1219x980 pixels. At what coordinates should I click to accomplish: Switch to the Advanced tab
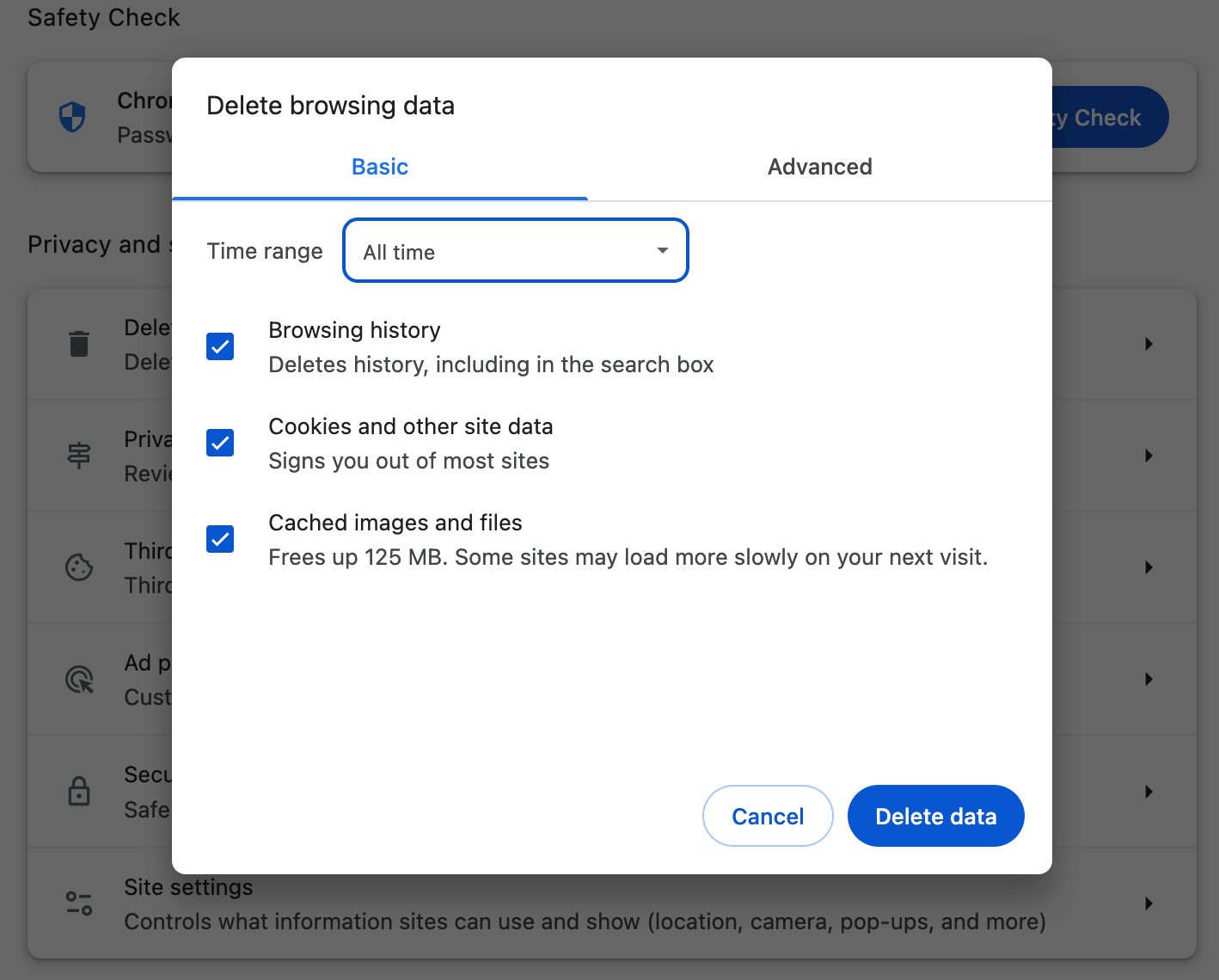(x=819, y=167)
